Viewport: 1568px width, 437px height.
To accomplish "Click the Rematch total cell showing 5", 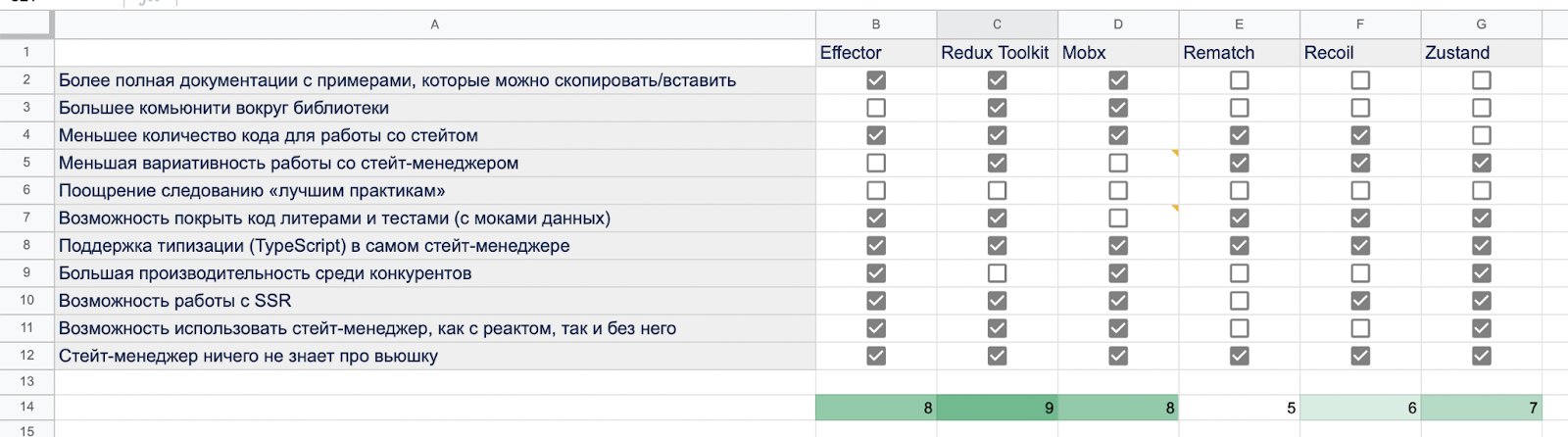I will pyautogui.click(x=1239, y=408).
